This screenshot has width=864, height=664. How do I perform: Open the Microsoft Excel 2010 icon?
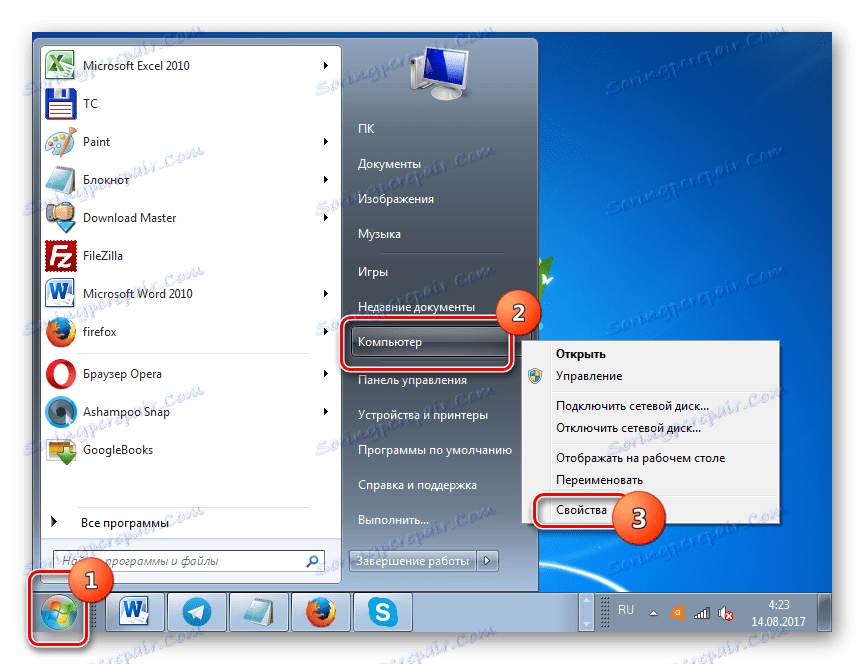60,66
